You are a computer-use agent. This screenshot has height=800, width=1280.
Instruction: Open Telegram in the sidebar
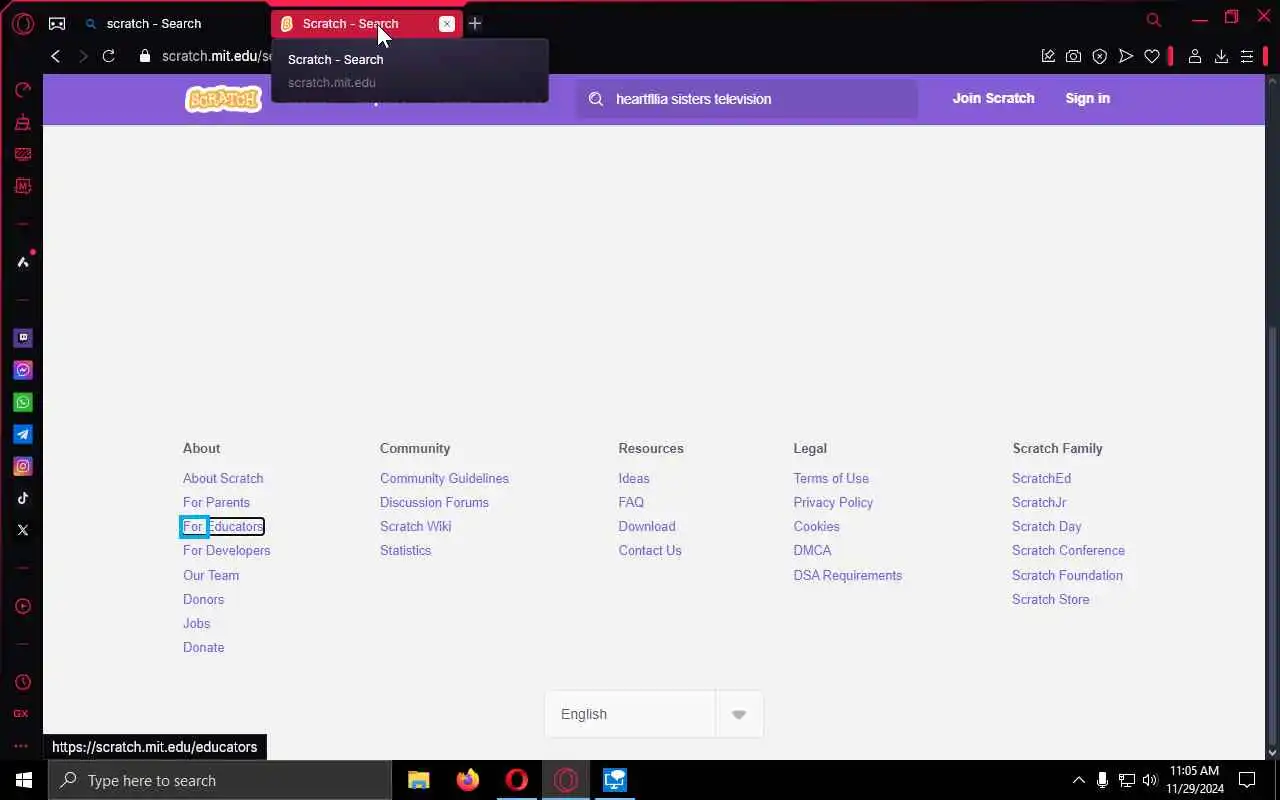[x=22, y=434]
